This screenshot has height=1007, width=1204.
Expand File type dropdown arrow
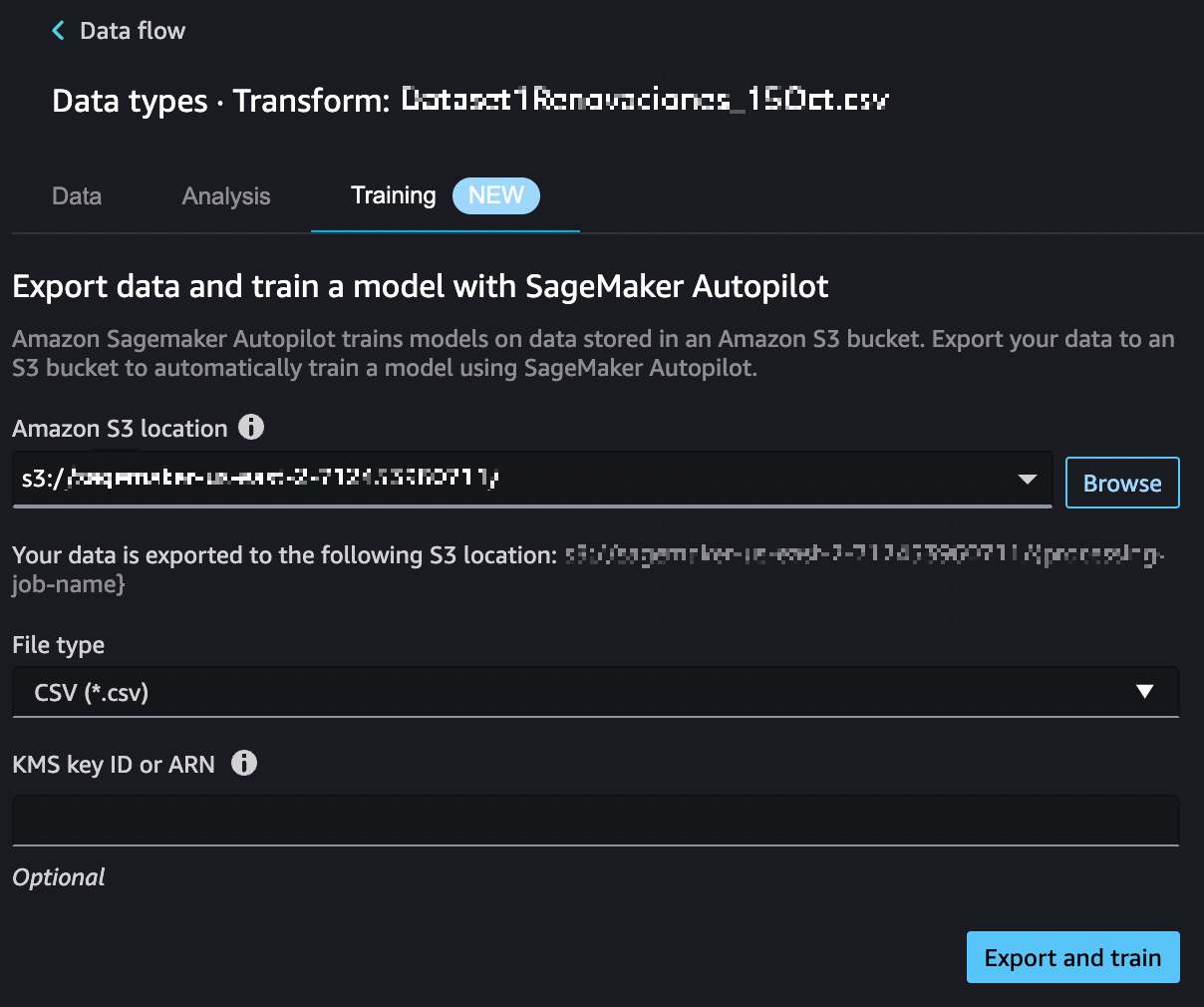(1145, 692)
